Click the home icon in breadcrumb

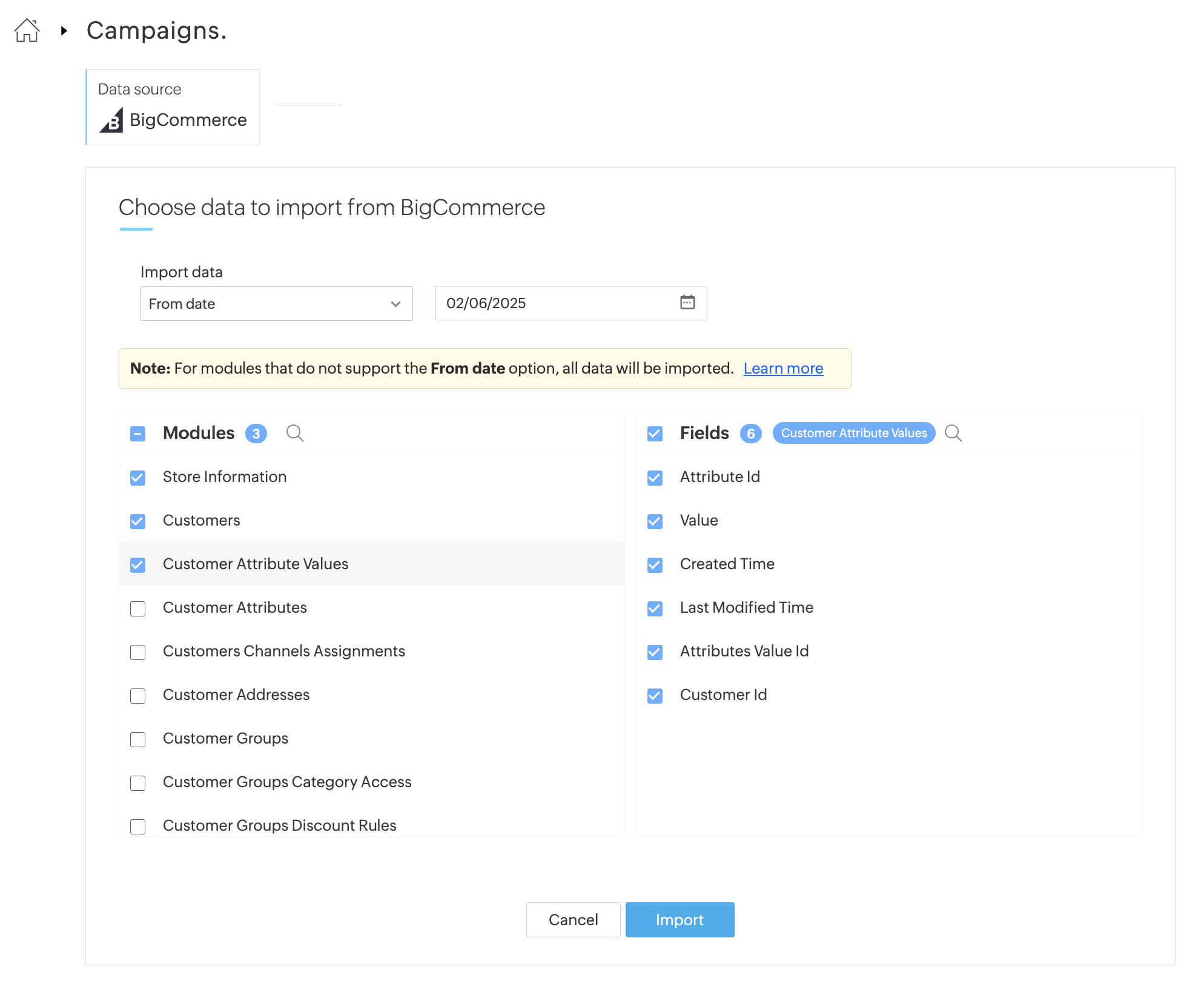click(x=27, y=30)
